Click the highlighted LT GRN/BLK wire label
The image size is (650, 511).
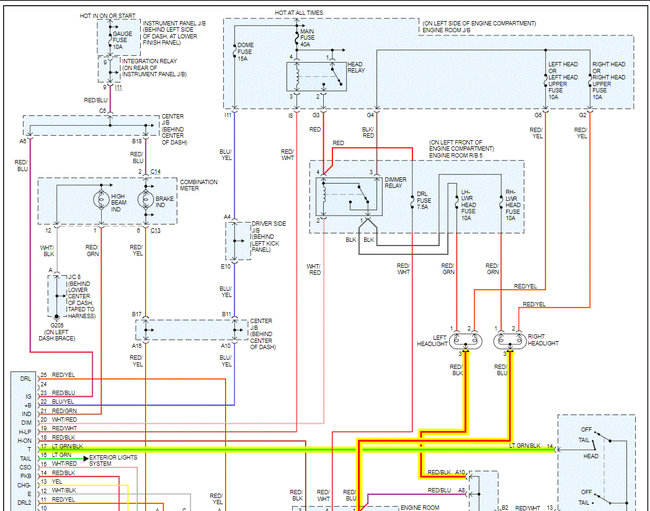tap(524, 446)
